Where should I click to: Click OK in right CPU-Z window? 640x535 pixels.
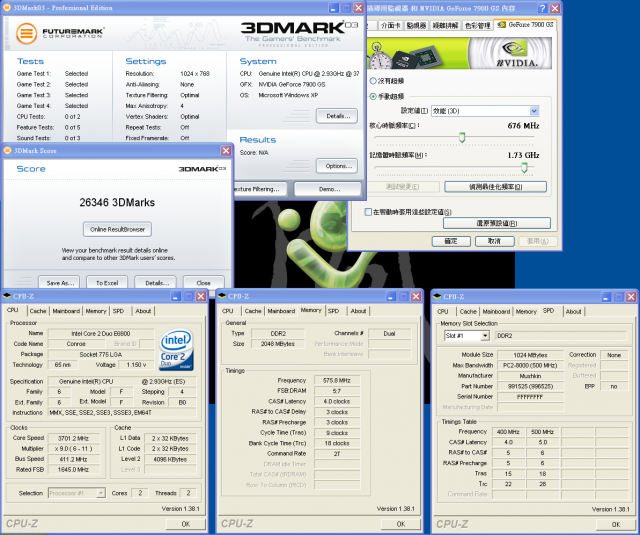click(x=616, y=524)
